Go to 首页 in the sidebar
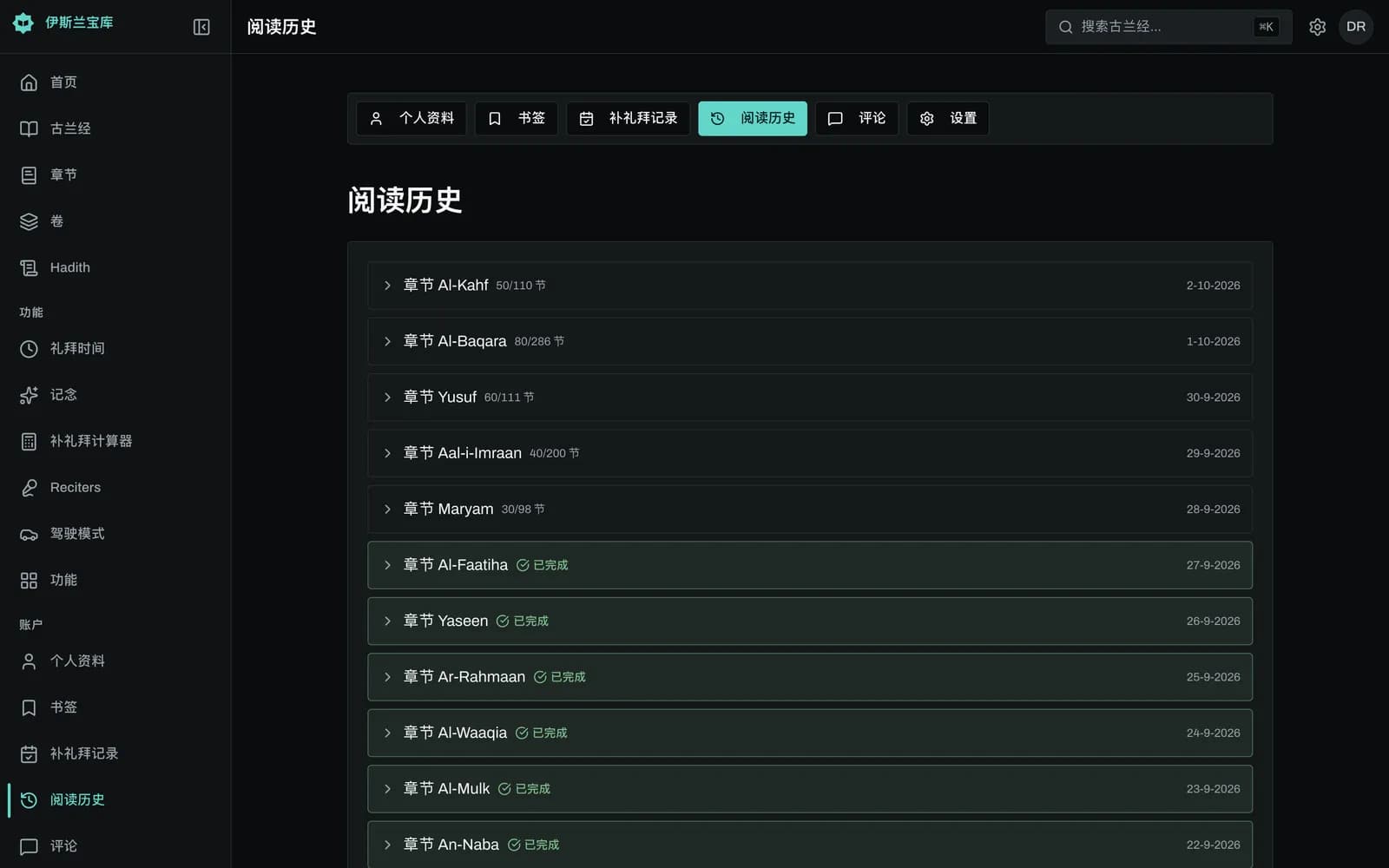Image resolution: width=1389 pixels, height=868 pixels. [x=115, y=82]
